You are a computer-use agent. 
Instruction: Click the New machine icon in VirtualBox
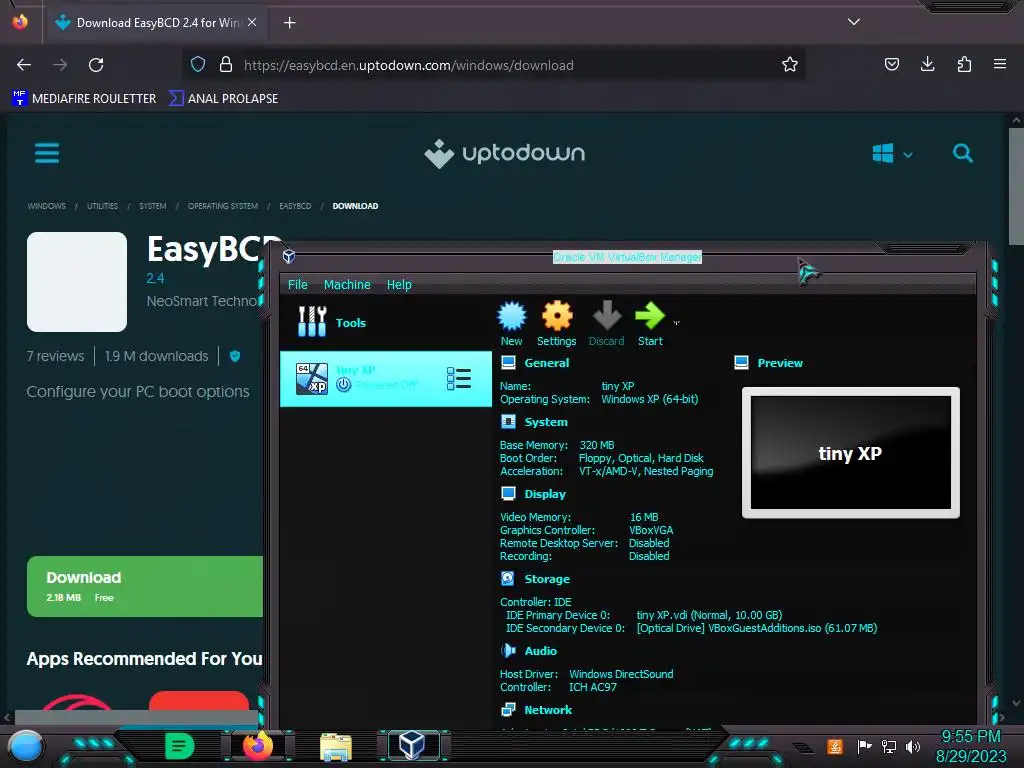(511, 323)
